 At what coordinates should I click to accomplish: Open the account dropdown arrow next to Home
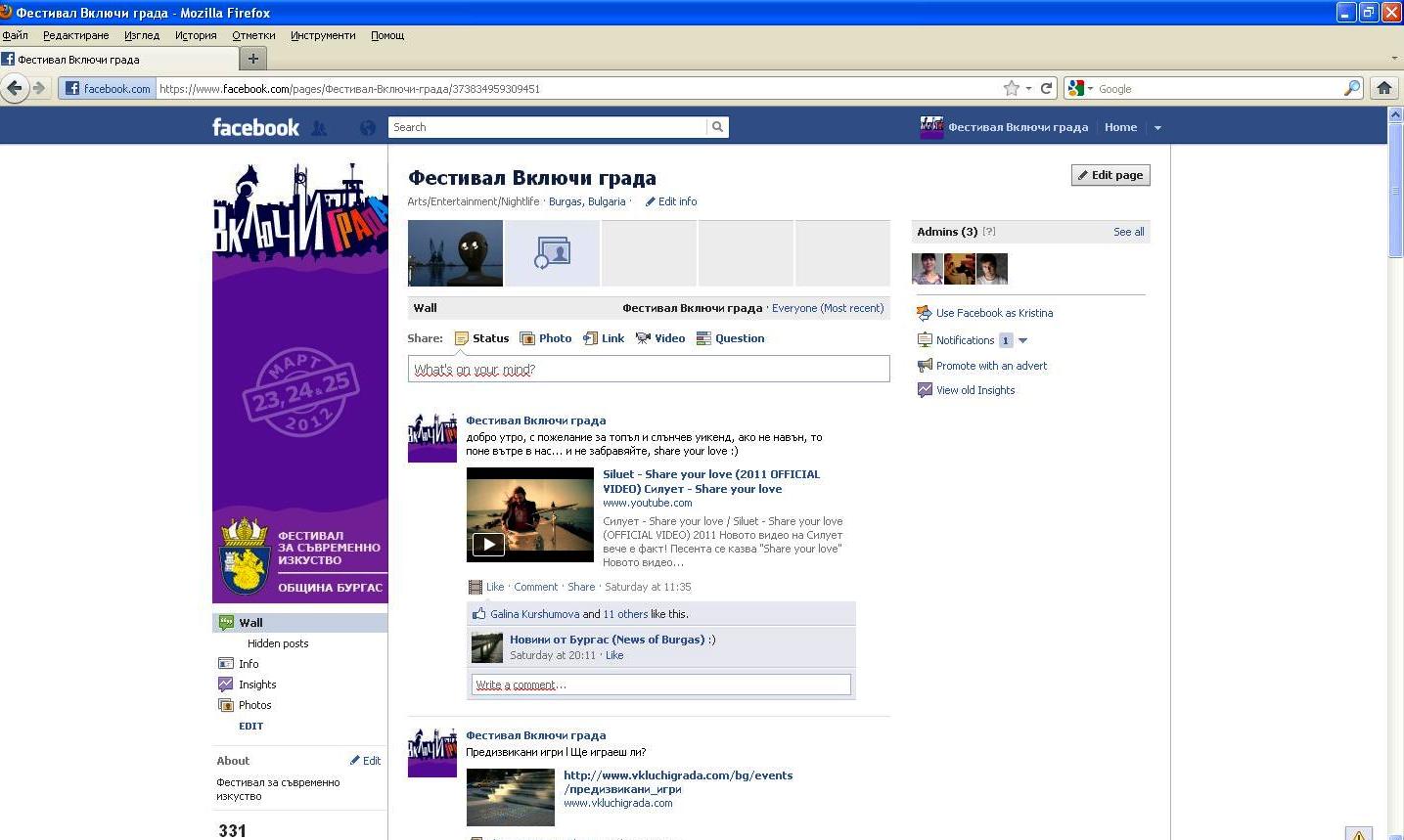point(1157,127)
